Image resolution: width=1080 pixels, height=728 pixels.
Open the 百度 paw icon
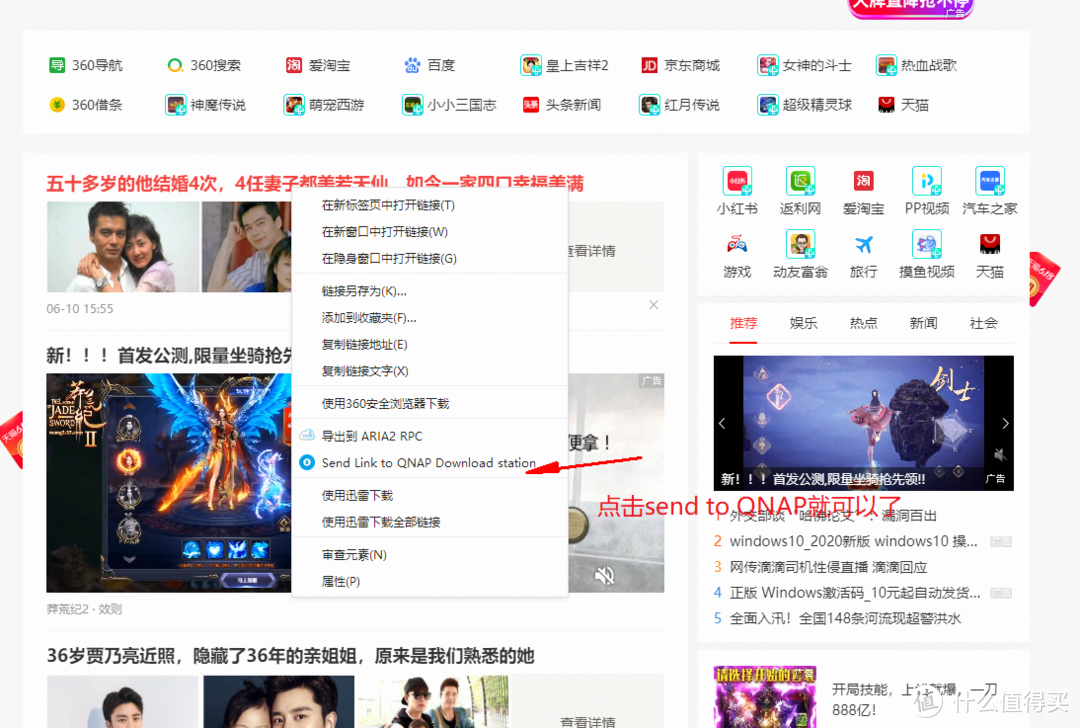pos(413,65)
